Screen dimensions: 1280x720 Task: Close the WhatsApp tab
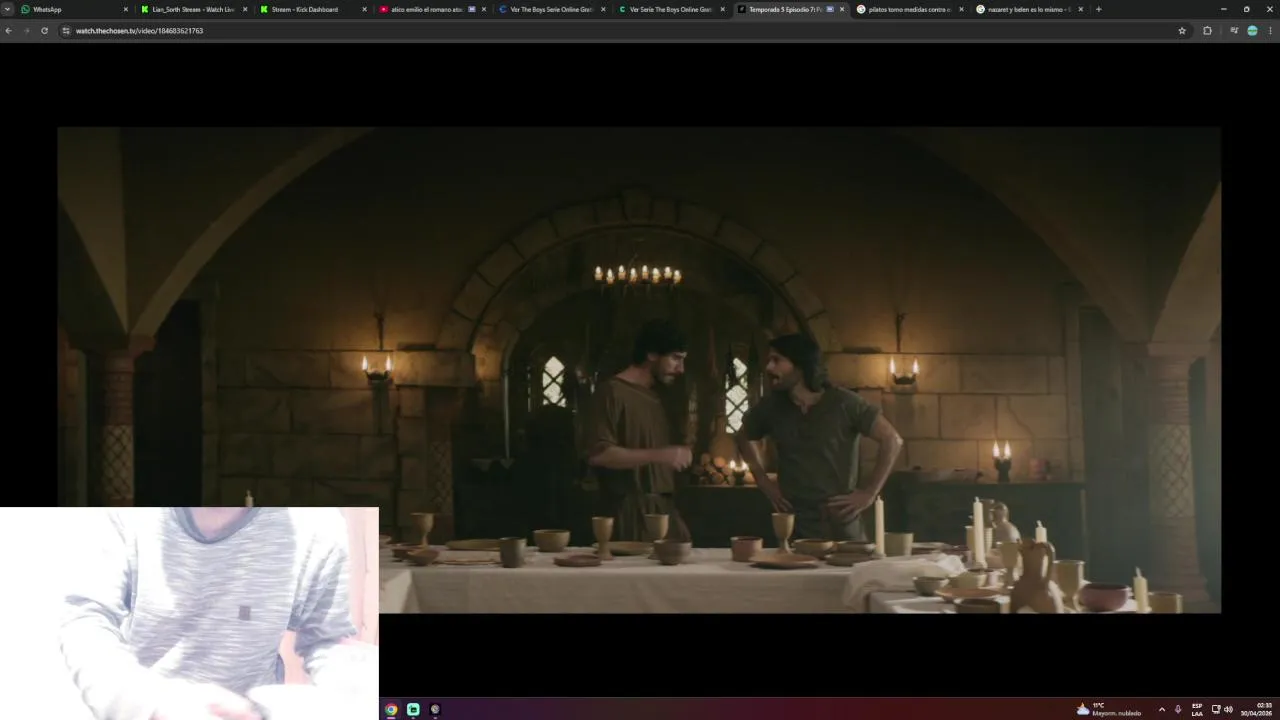tap(126, 9)
